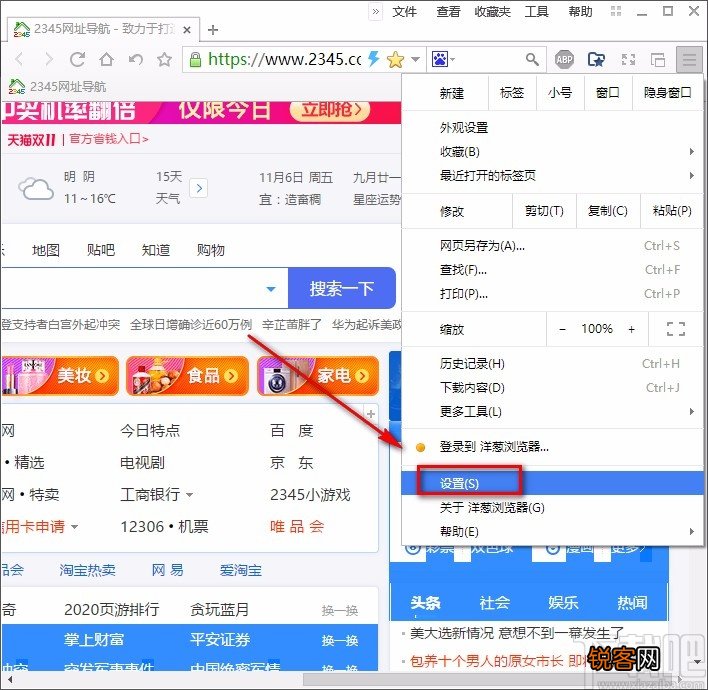708x690 pixels.
Task: Expand the 收藏(B) submenu
Action: 552,152
